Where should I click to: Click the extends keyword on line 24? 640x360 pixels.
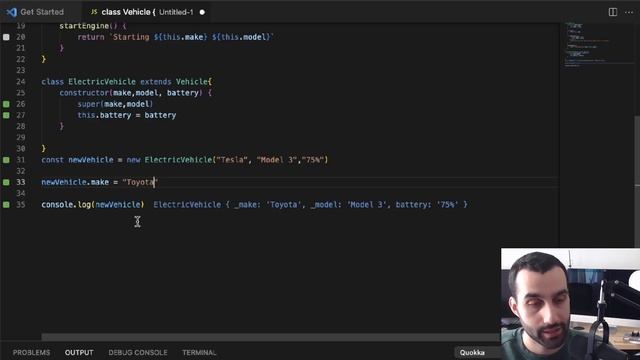(156, 82)
